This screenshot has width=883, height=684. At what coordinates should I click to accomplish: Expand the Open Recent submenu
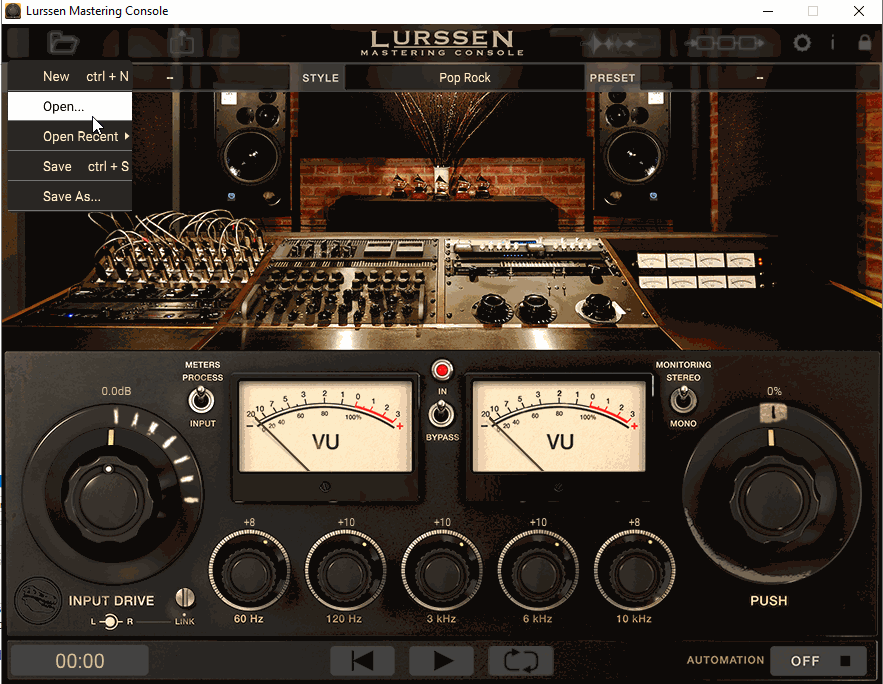[x=70, y=137]
